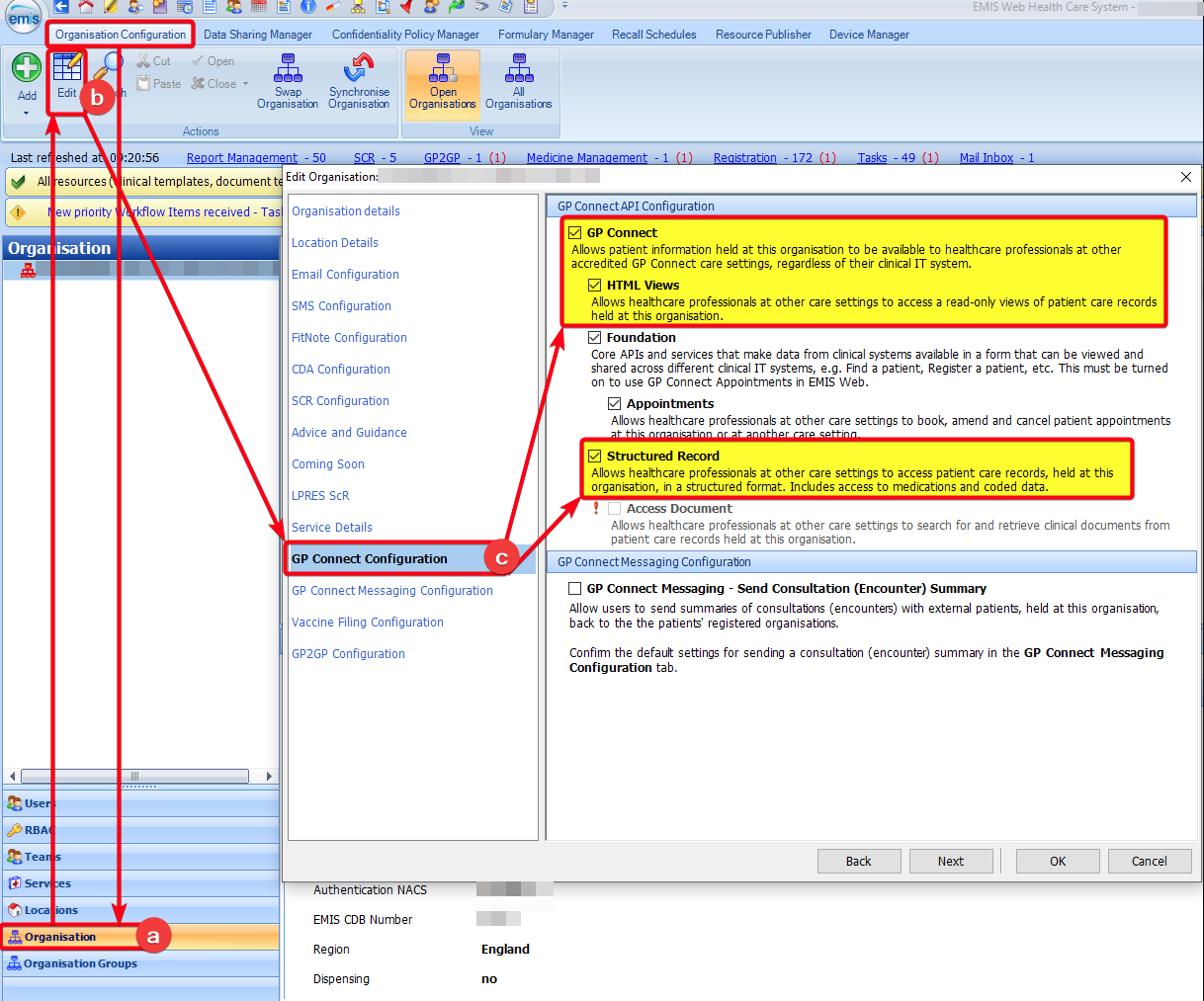
Task: Select FitNote Configuration in the dialog list
Action: (x=349, y=338)
